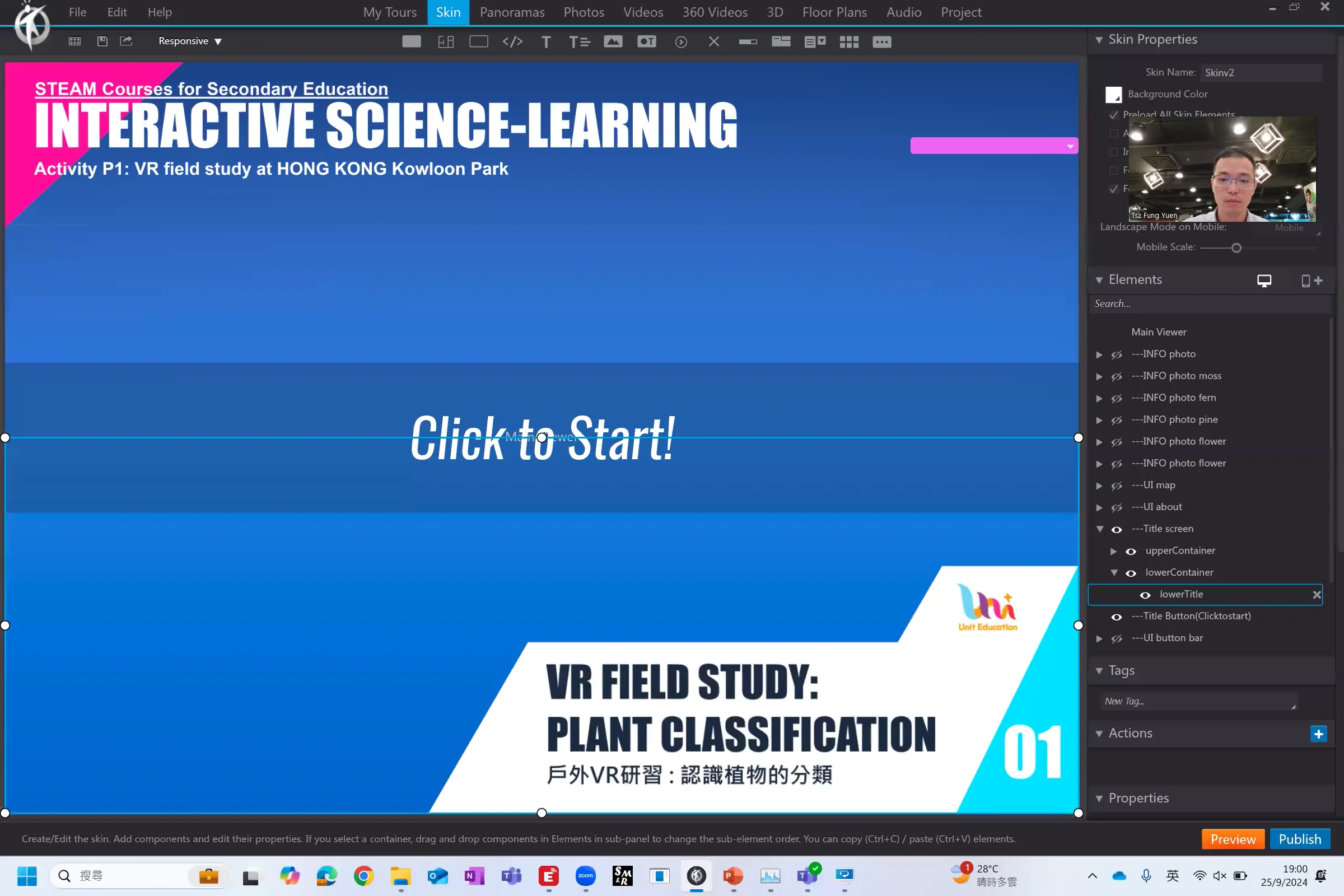Expand the upperContainer tree item
The height and width of the screenshot is (896, 1344).
1113,551
